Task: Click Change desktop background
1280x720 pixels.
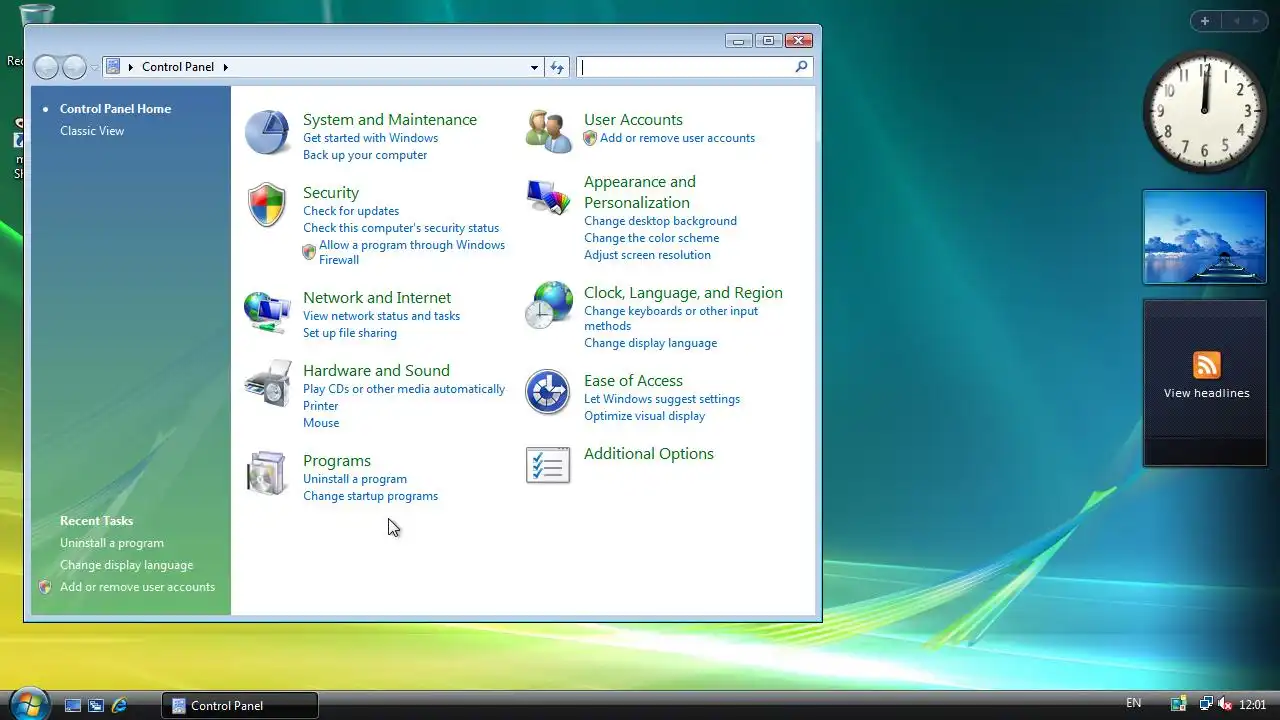Action: point(660,221)
